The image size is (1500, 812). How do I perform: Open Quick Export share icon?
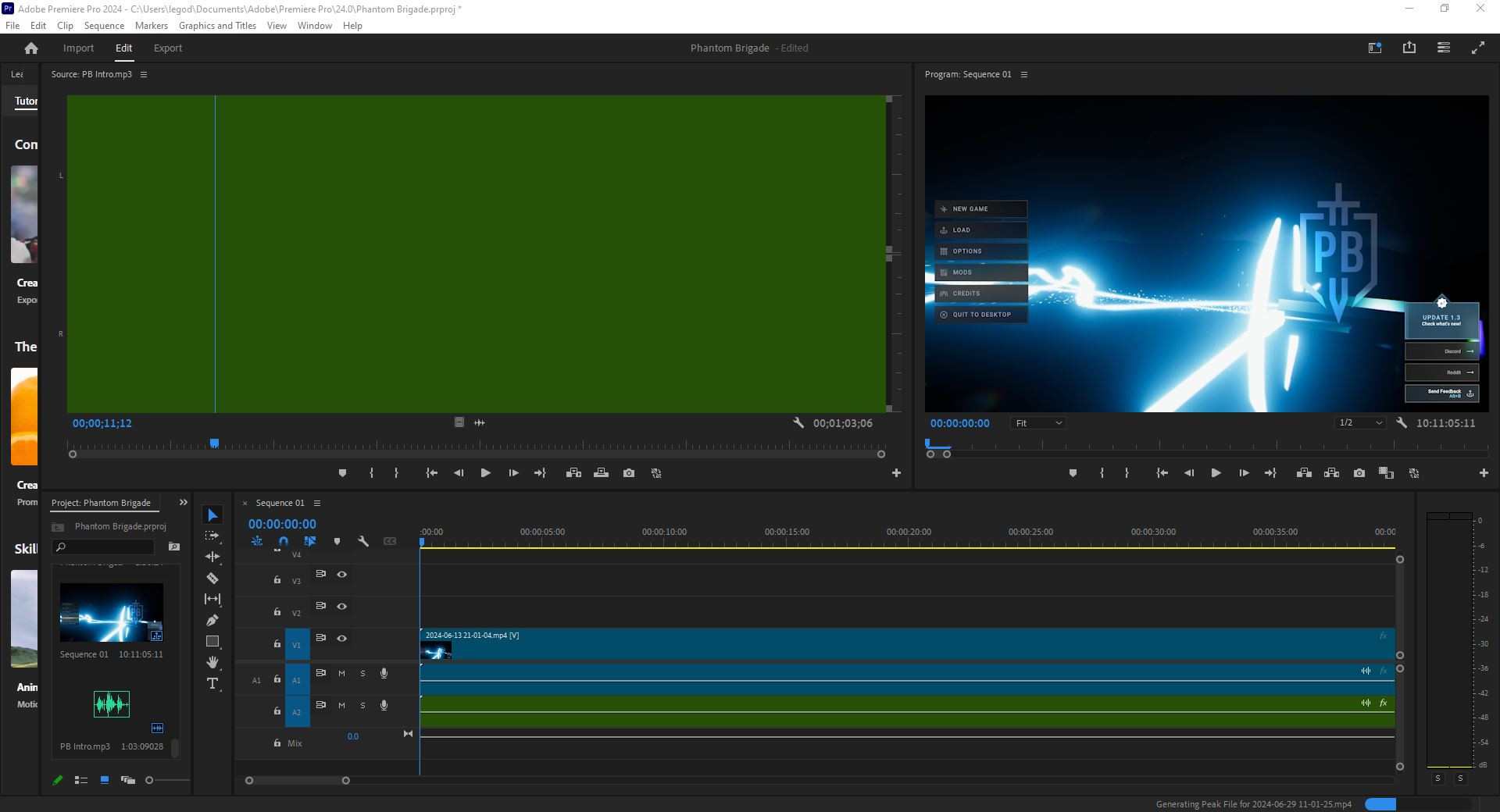[x=1409, y=48]
